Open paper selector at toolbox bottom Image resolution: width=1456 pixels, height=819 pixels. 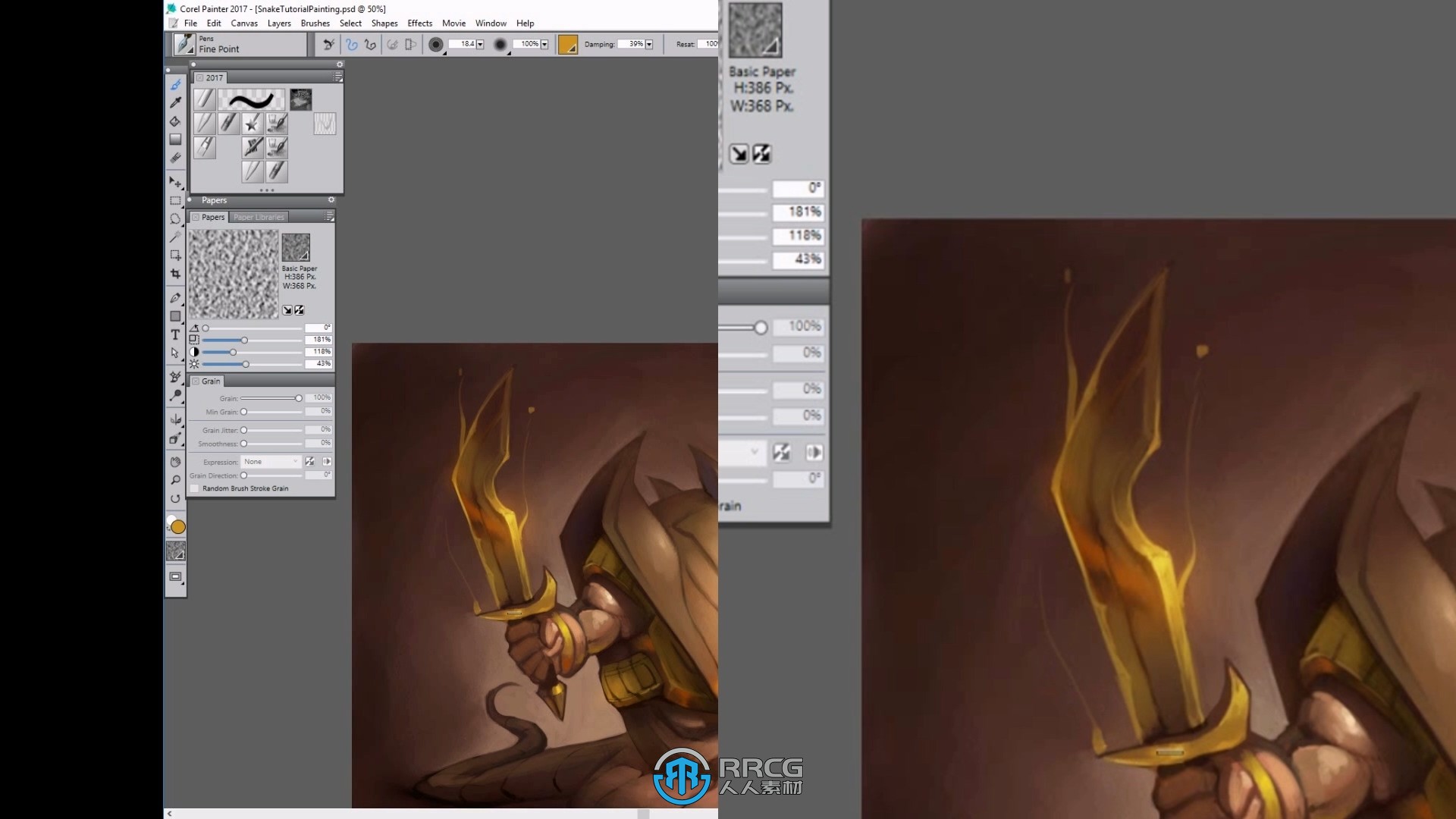176,551
